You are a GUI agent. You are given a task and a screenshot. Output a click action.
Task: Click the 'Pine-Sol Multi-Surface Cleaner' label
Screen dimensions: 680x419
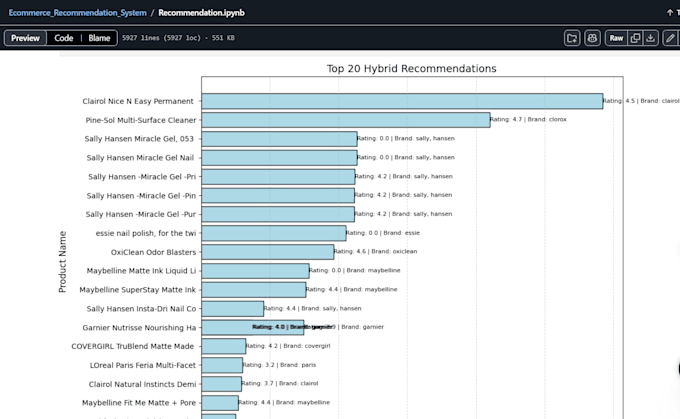pos(141,120)
